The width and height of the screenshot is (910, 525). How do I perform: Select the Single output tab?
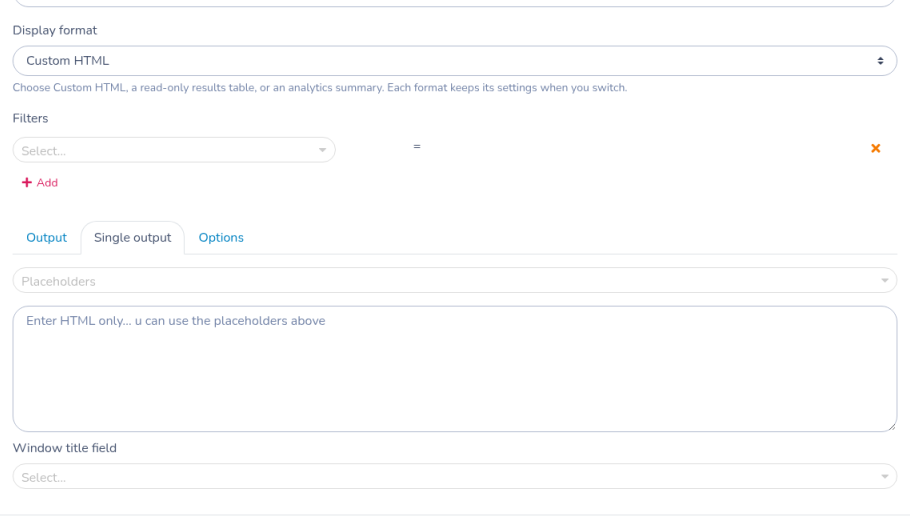click(x=132, y=238)
